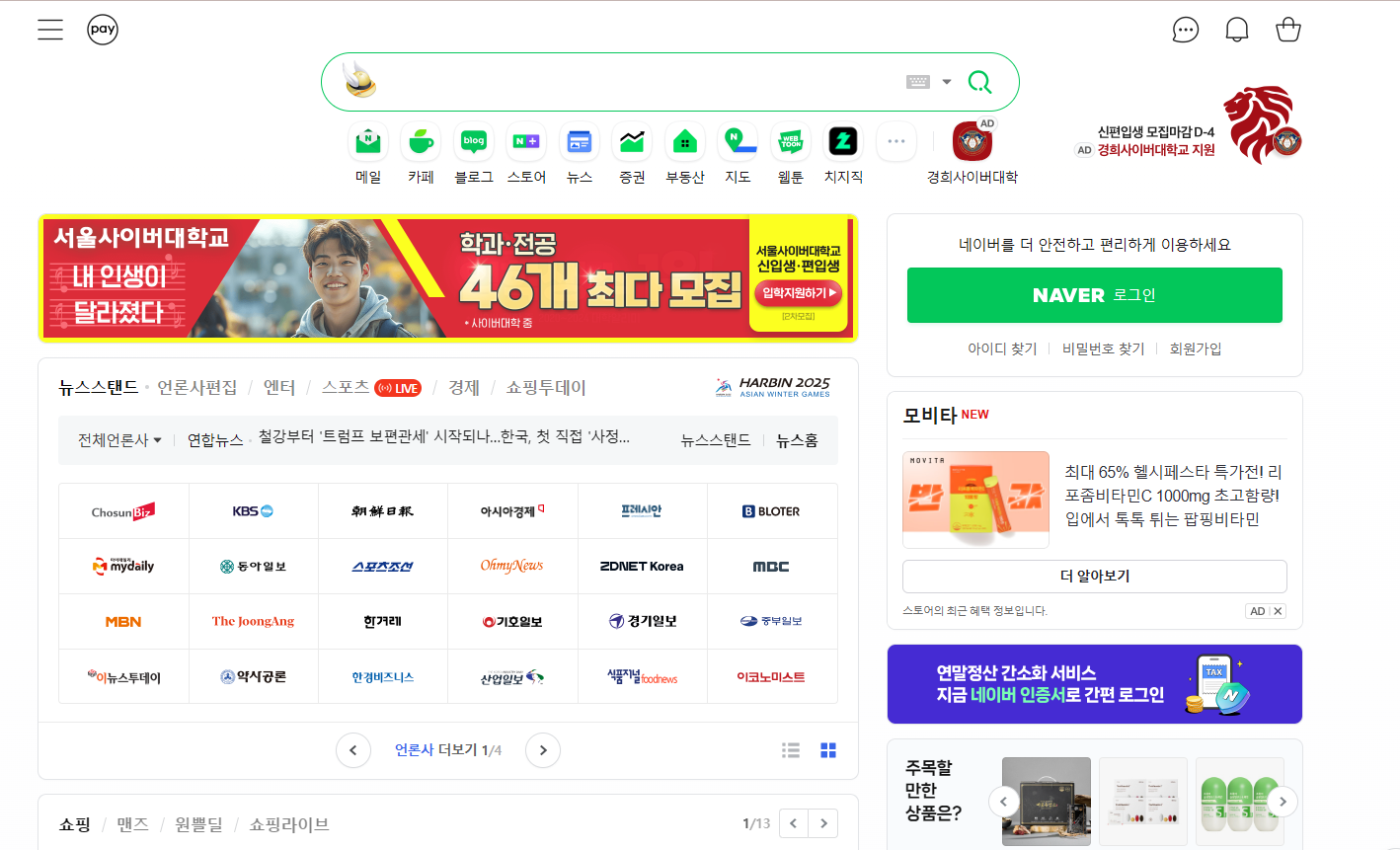Viewport: 1400px width, 850px height.
Task: Switch newsstand to list view
Action: pyautogui.click(x=791, y=750)
